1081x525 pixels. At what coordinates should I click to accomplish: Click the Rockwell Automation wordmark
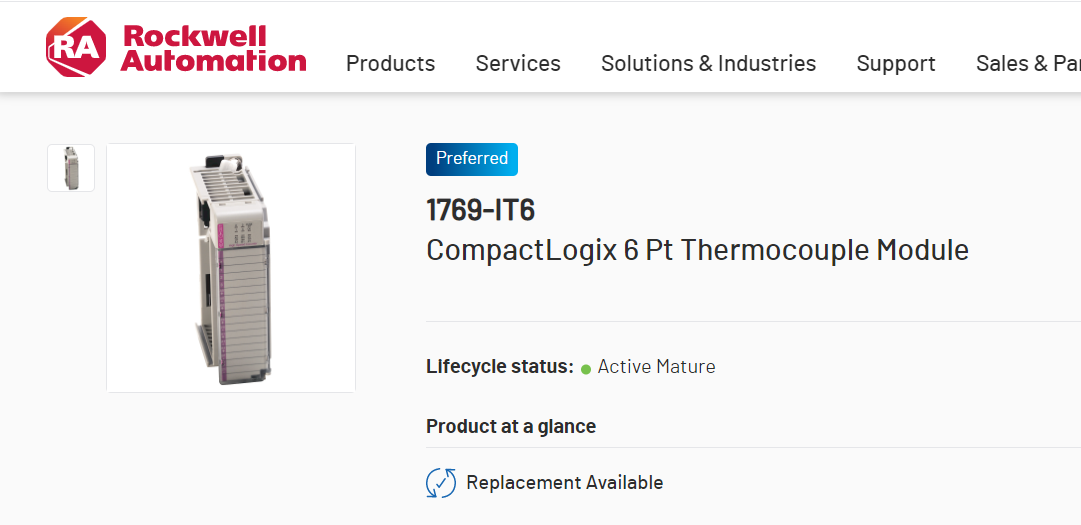point(213,48)
